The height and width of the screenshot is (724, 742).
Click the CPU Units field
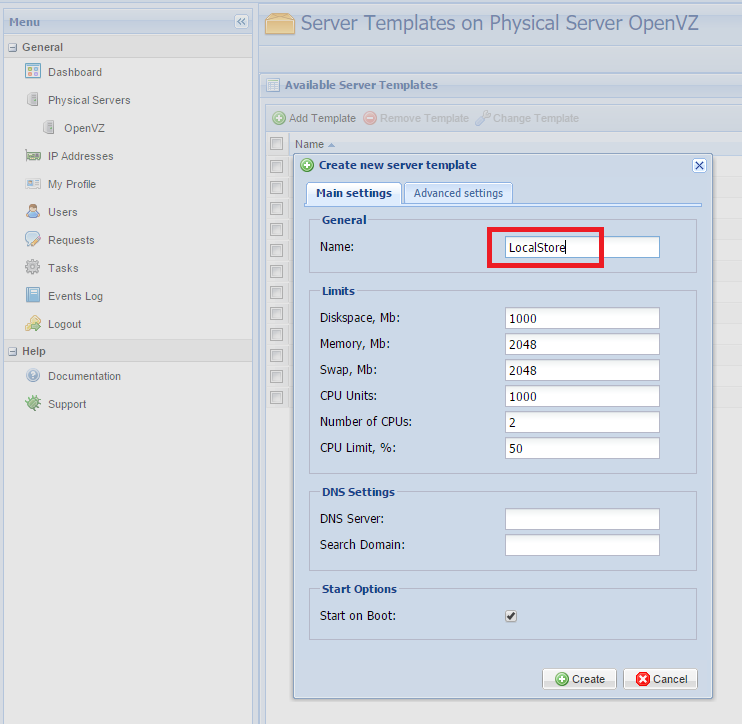pos(582,396)
